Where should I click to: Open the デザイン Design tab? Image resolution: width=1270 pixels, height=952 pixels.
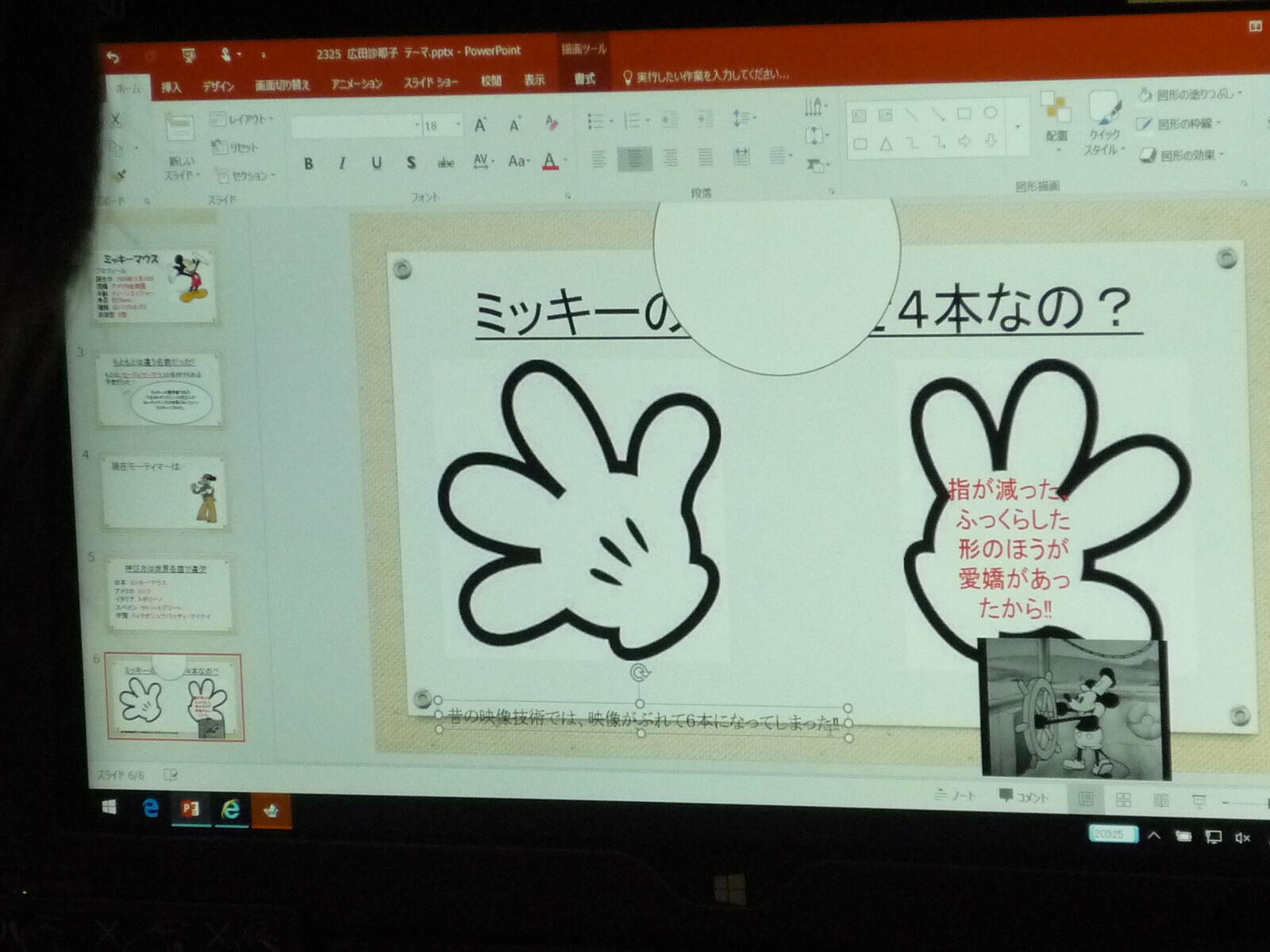[x=217, y=86]
